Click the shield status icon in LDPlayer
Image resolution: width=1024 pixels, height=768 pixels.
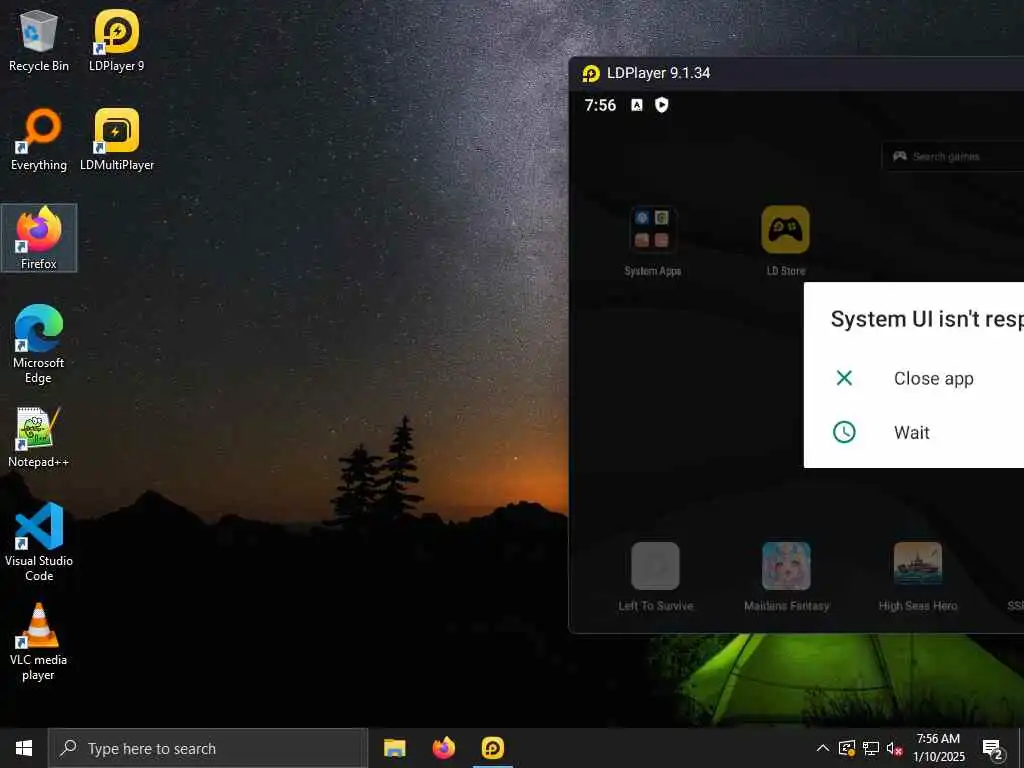tap(662, 104)
